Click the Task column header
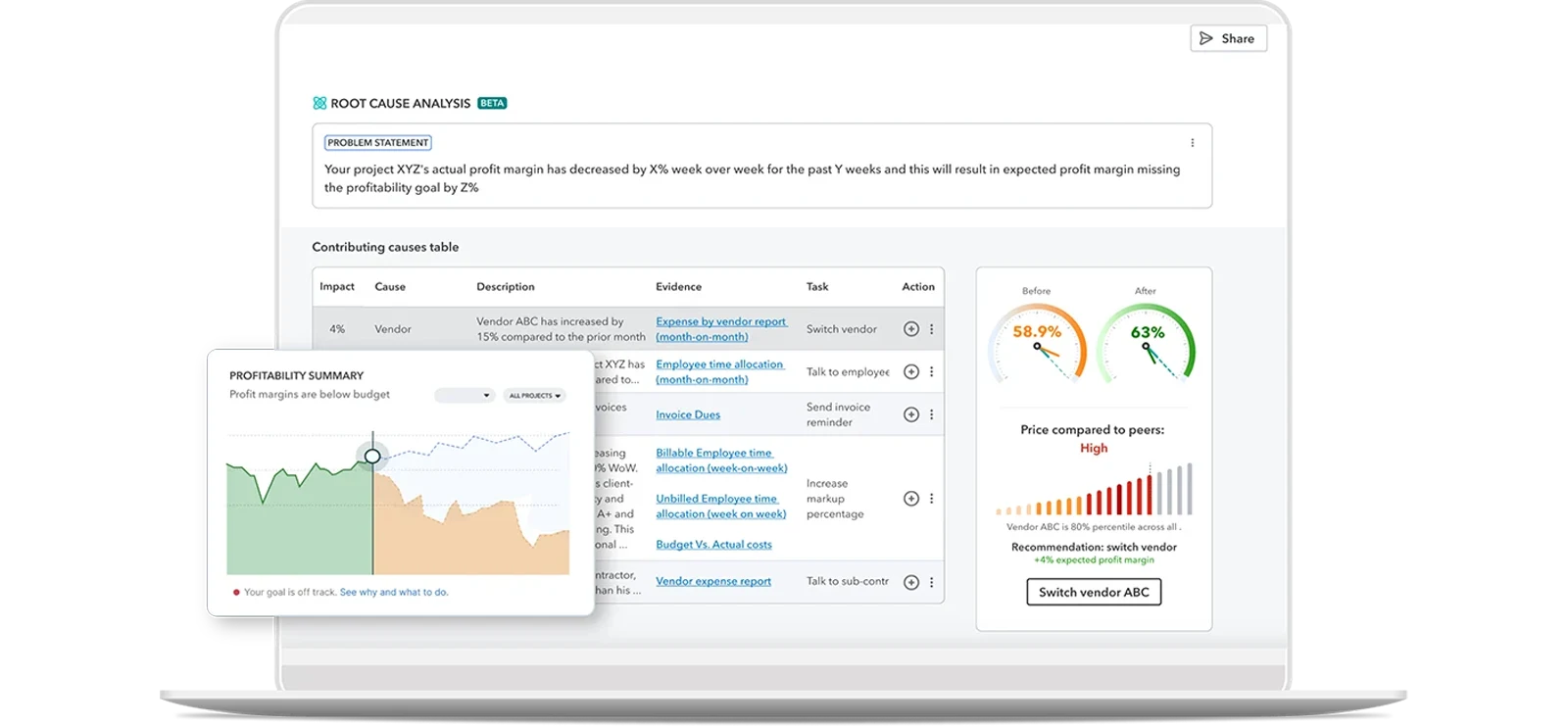Viewport: 1568px width, 726px height. 817,287
